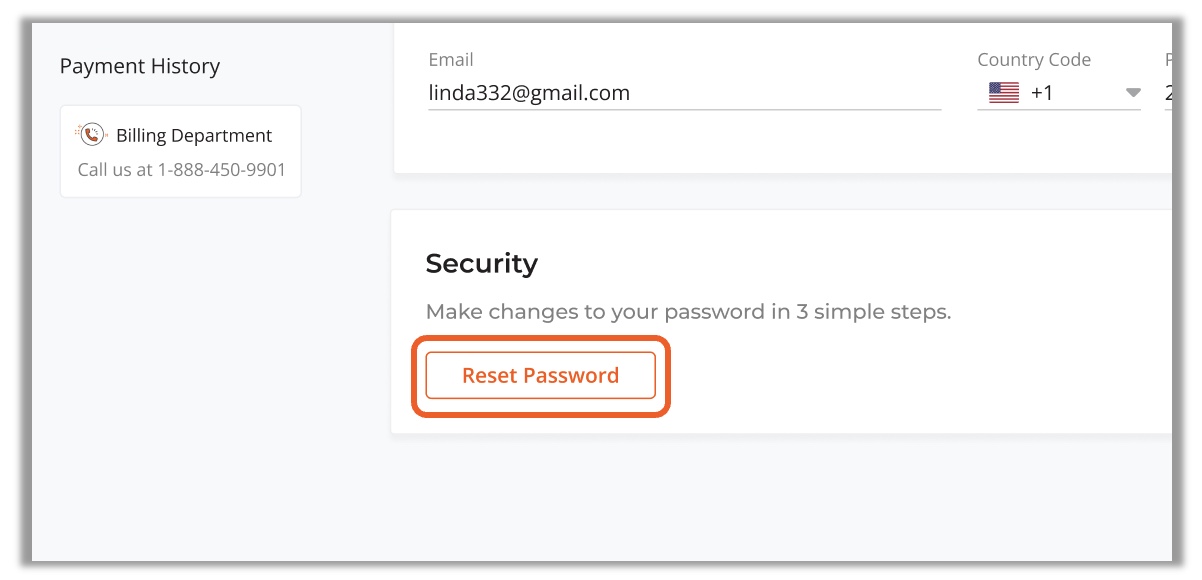Click the cut-off label above the phone field
1202x580 pixels.
(x=1167, y=60)
